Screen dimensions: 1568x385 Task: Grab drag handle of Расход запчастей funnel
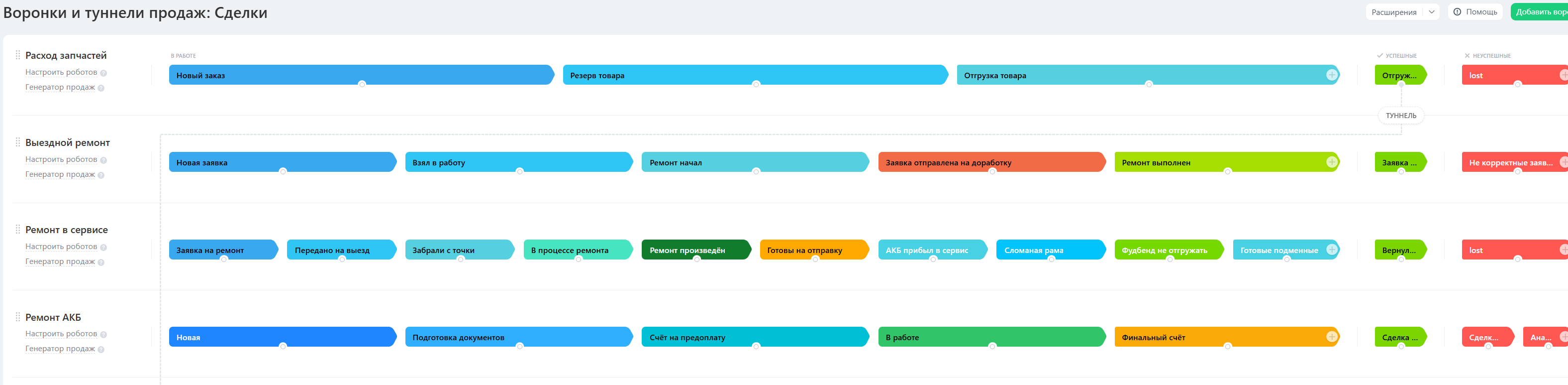click(x=17, y=55)
